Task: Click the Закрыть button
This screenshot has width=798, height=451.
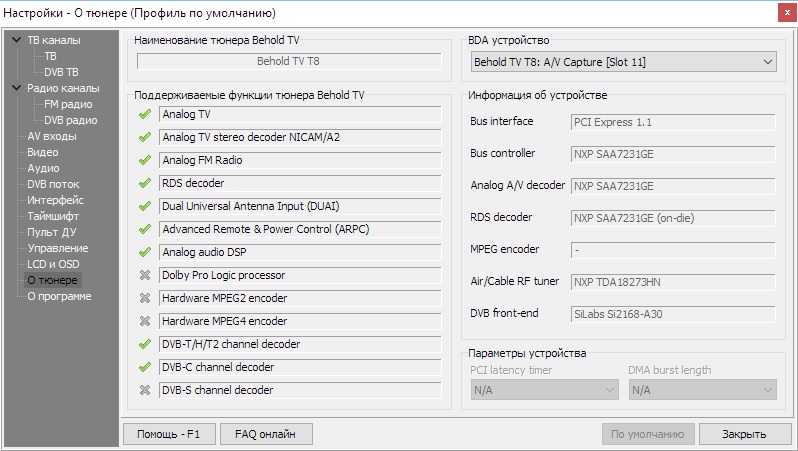Action: [744, 434]
